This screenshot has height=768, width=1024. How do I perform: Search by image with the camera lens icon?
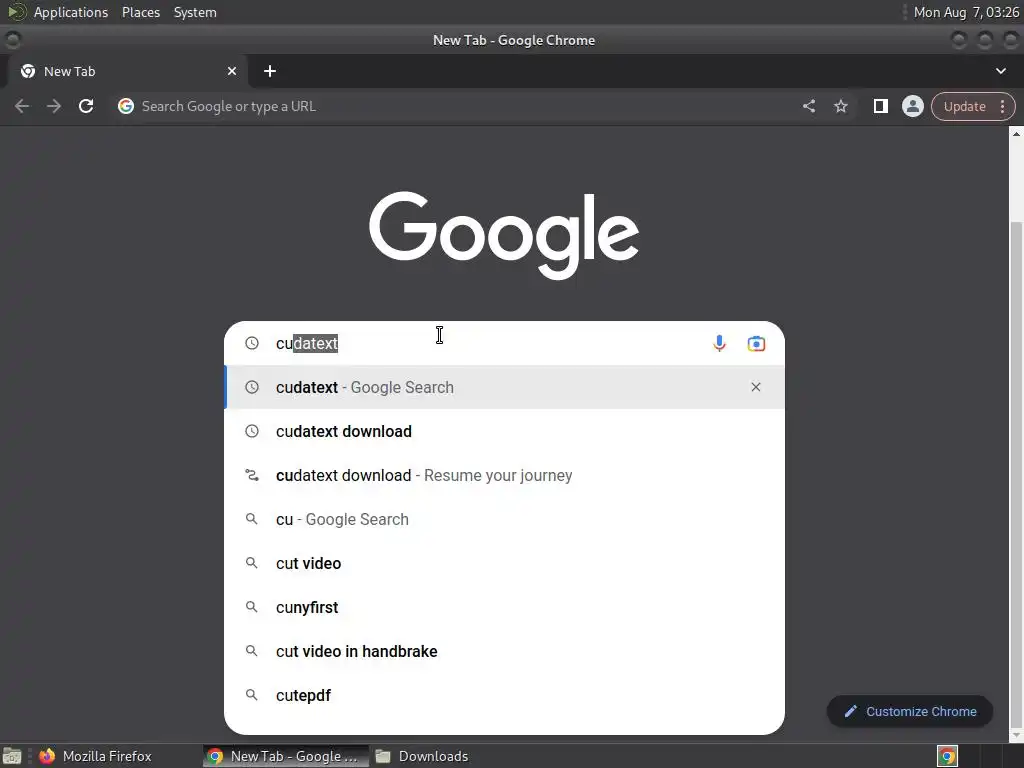click(756, 344)
